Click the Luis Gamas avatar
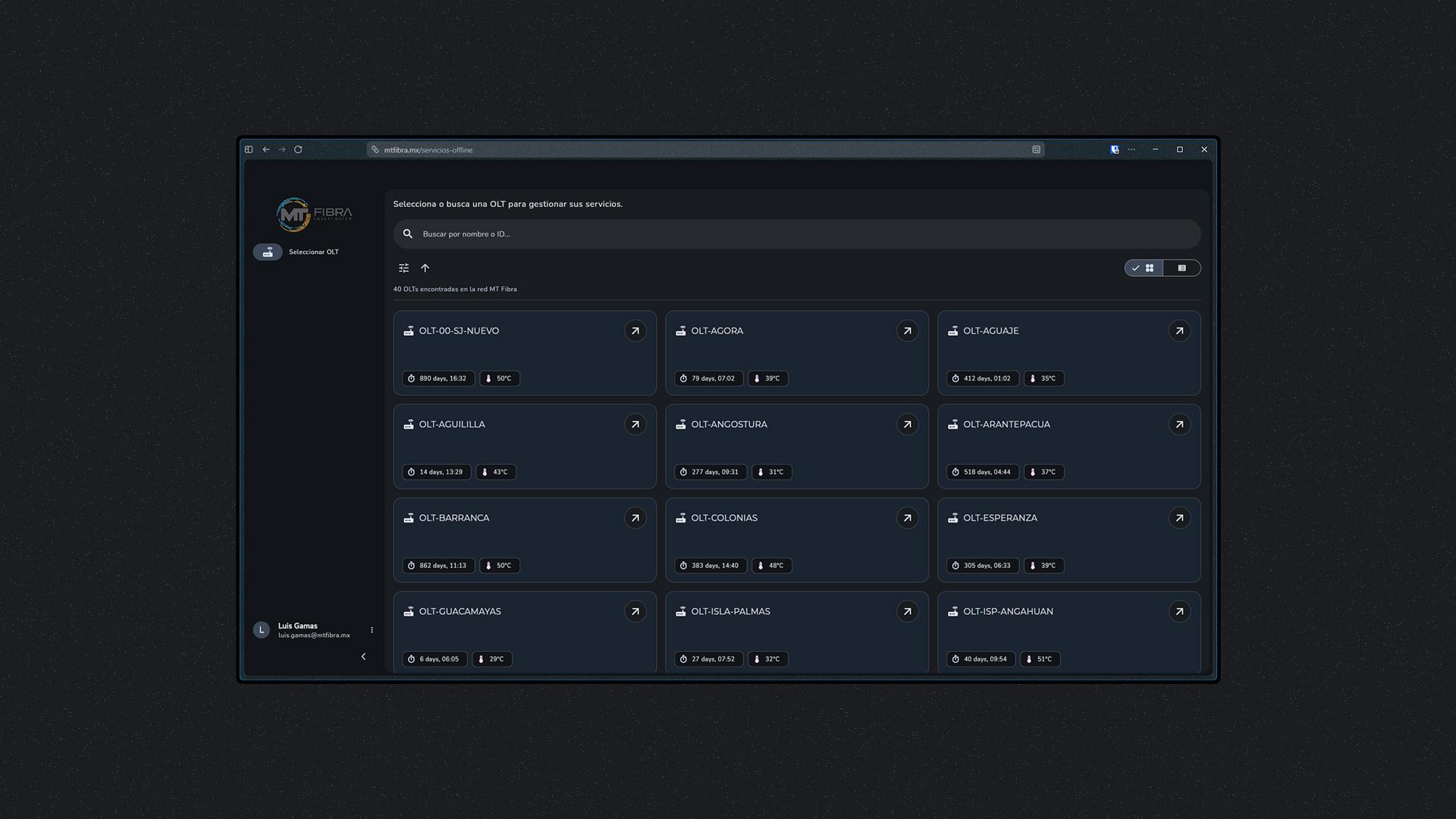The width and height of the screenshot is (1456, 819). [x=262, y=630]
